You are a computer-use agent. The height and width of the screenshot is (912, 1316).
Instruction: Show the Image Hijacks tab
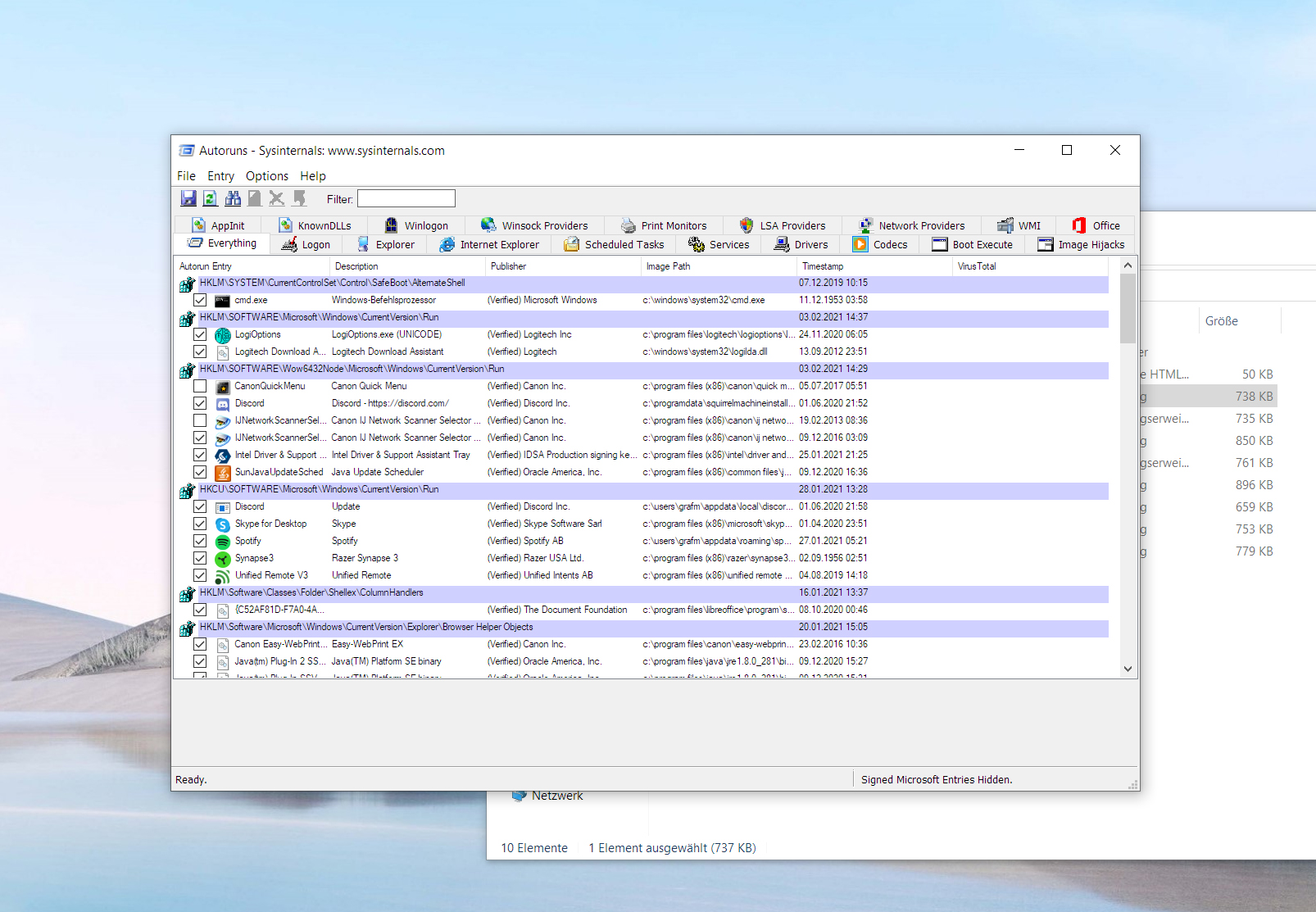(x=1081, y=245)
